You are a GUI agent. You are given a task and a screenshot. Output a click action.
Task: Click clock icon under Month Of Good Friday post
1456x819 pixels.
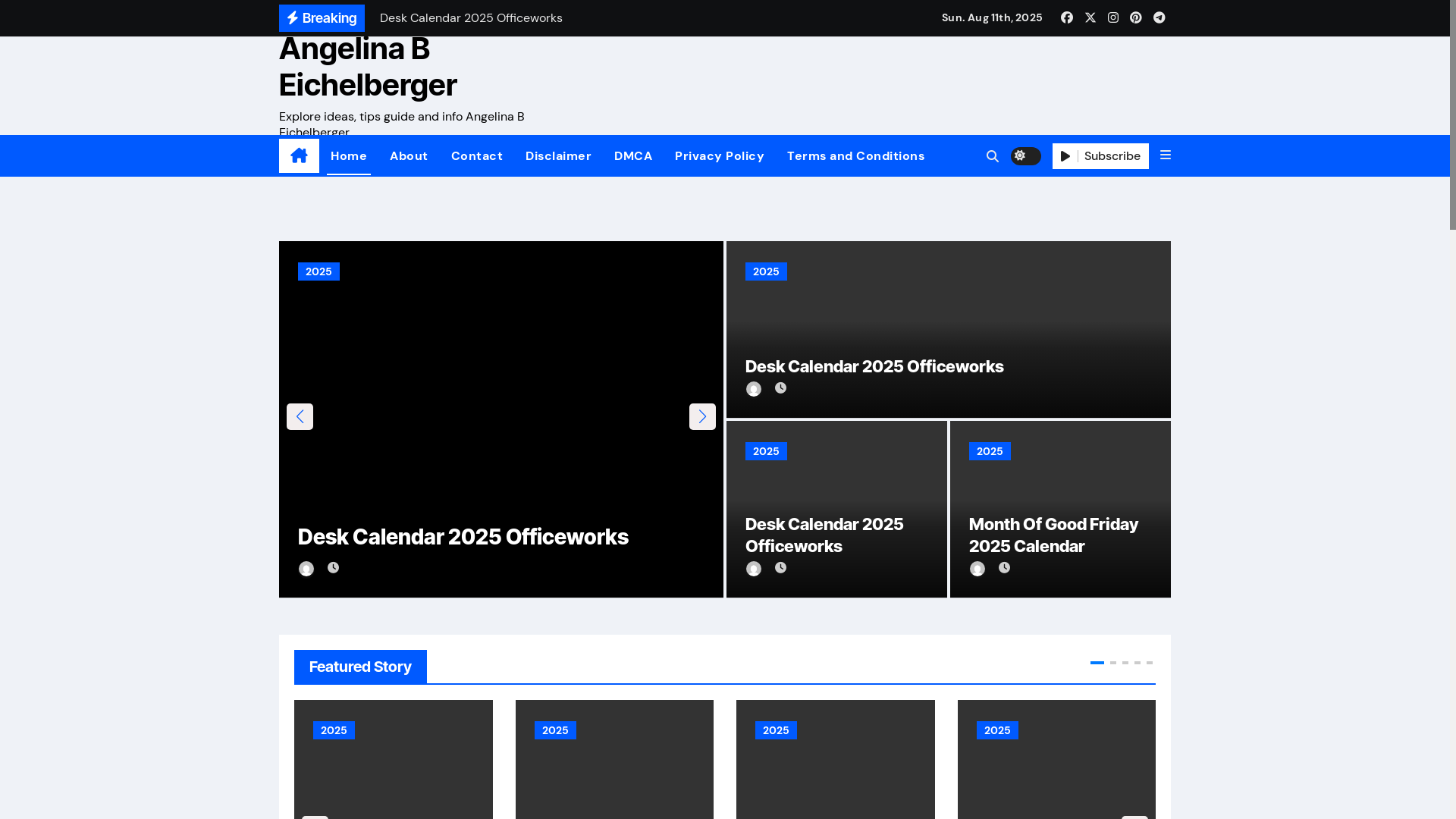[1004, 567]
